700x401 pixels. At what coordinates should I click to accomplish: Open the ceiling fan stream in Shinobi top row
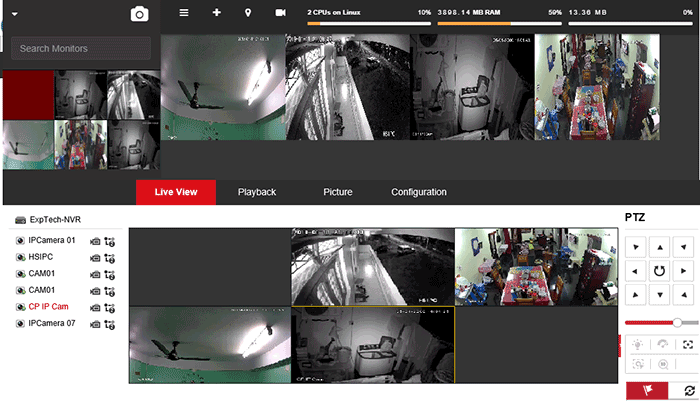point(223,88)
